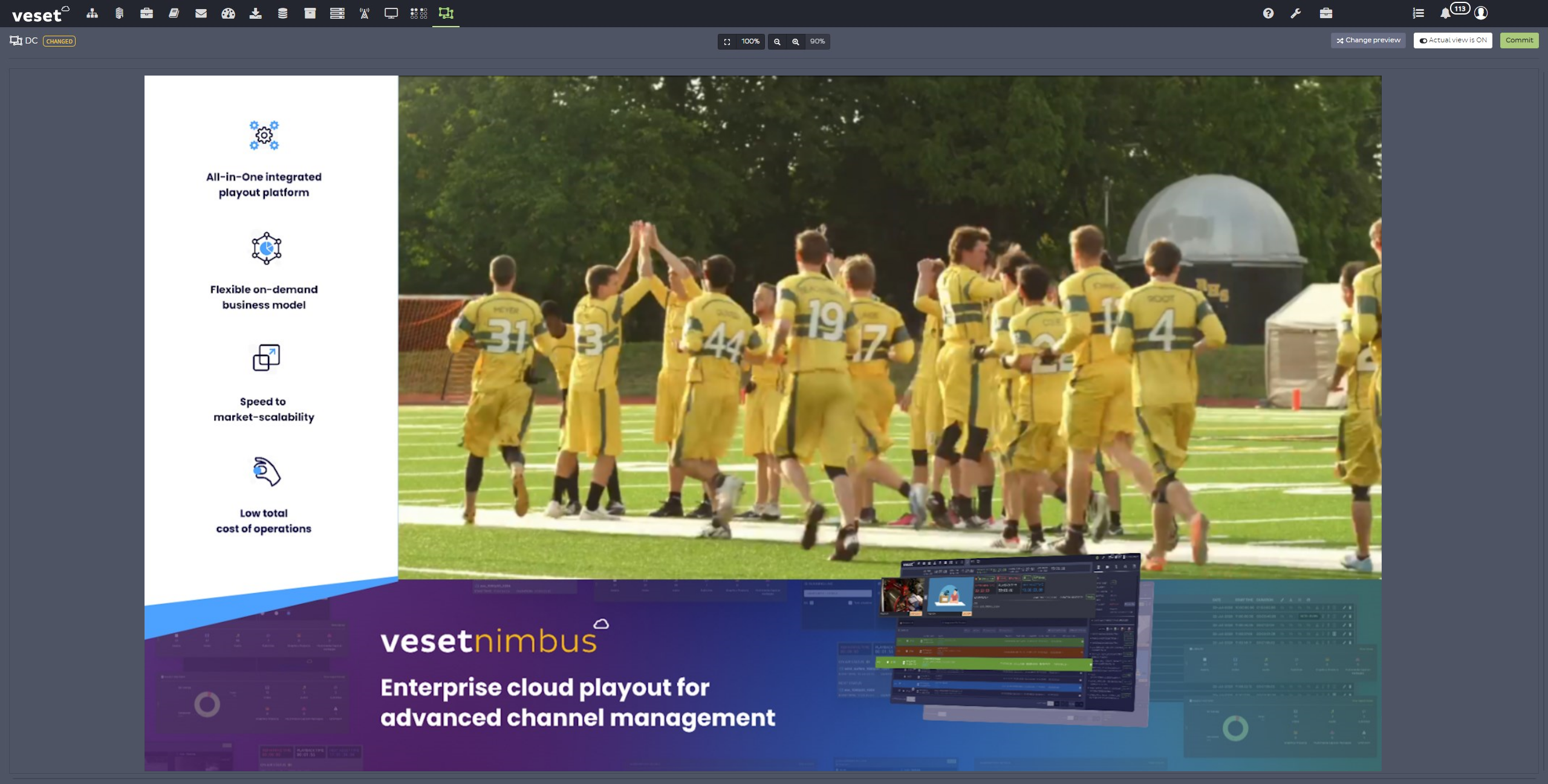The height and width of the screenshot is (784, 1548).
Task: Toggle the Actual view is ON switch
Action: [x=1452, y=40]
